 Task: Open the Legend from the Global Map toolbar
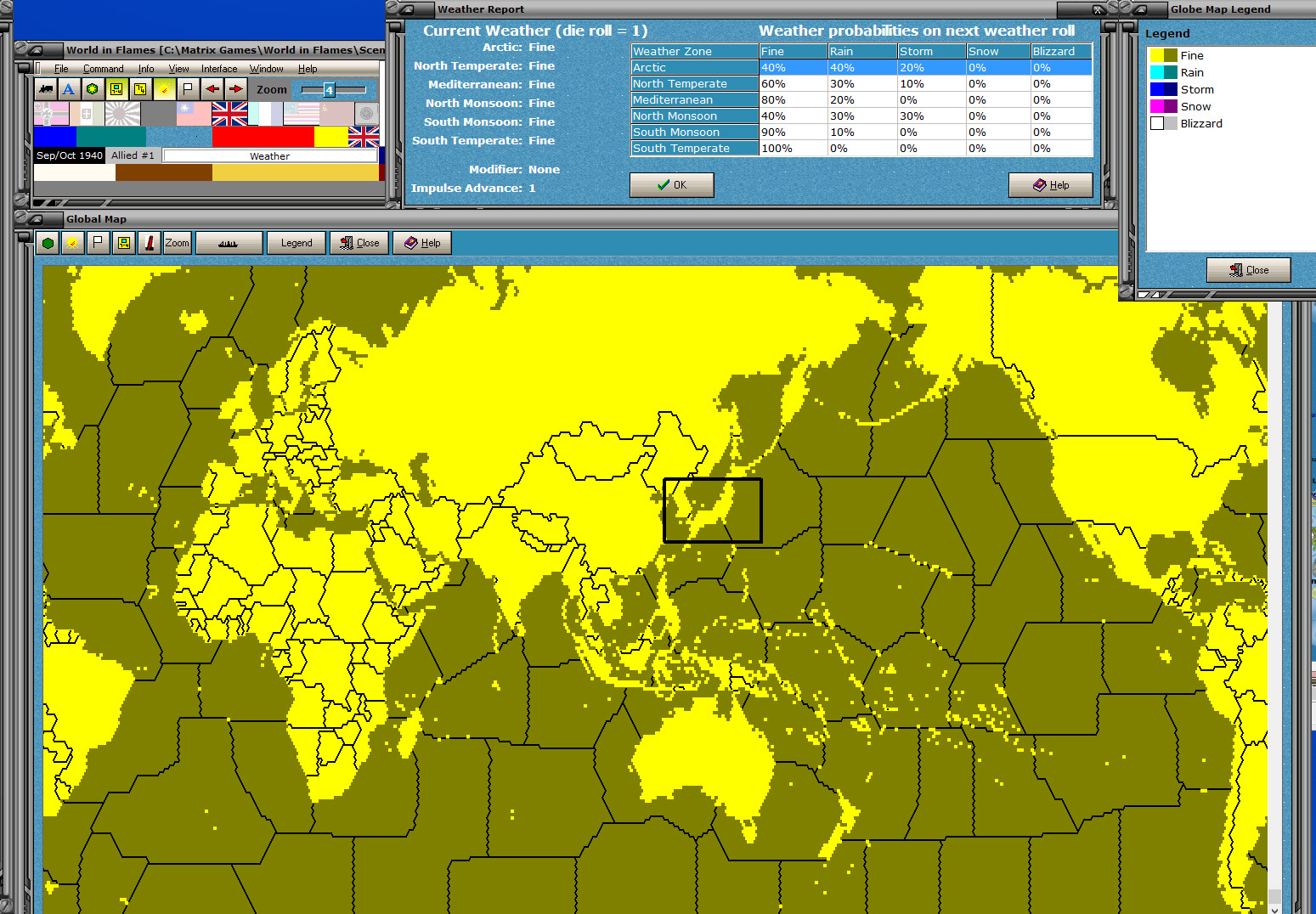[296, 243]
